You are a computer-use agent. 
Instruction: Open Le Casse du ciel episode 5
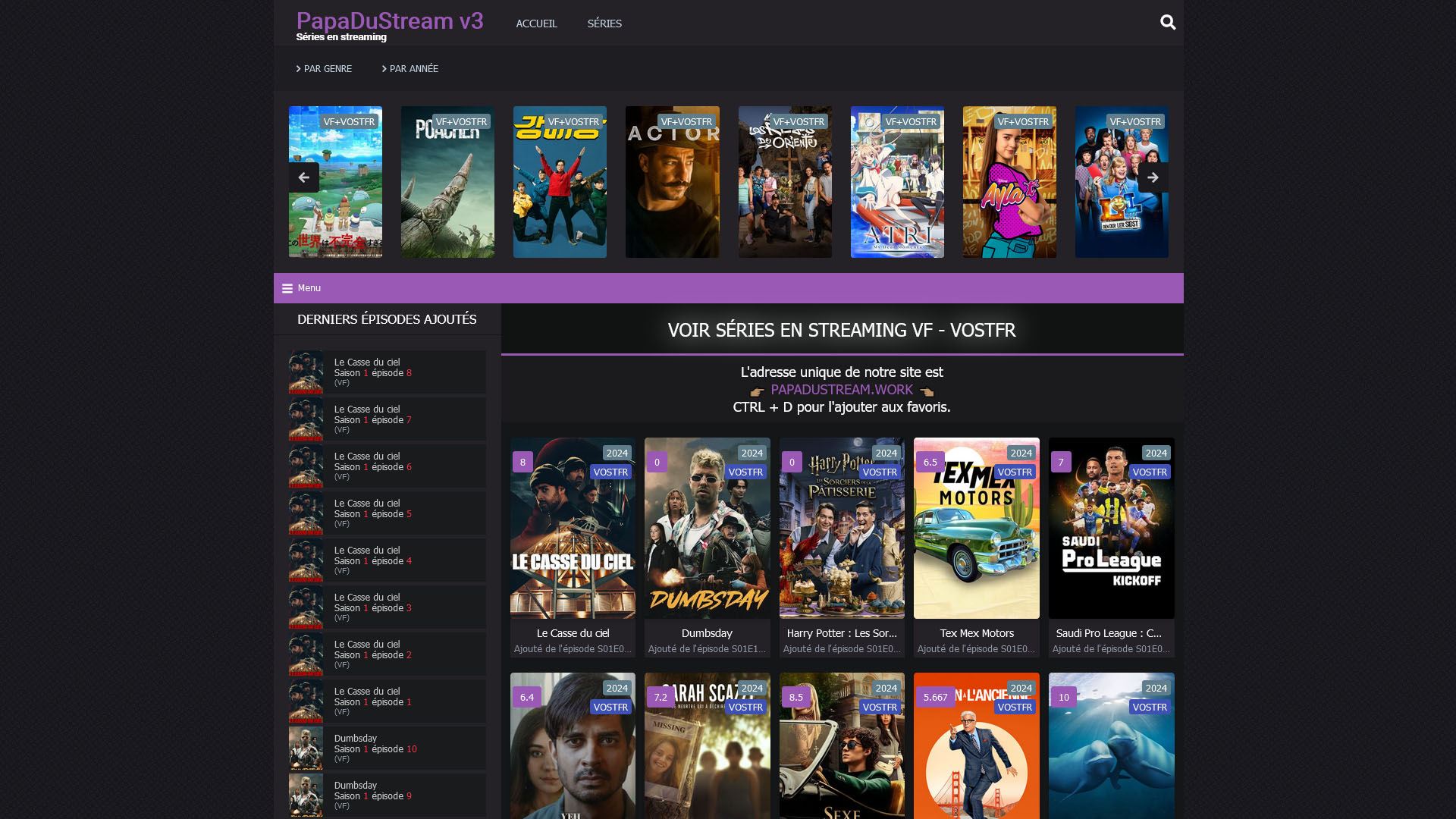pos(388,513)
